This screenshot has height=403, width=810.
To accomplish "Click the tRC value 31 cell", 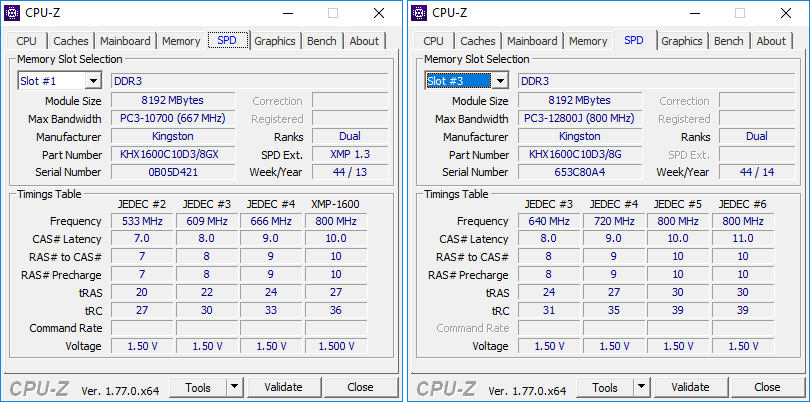I will [x=549, y=310].
